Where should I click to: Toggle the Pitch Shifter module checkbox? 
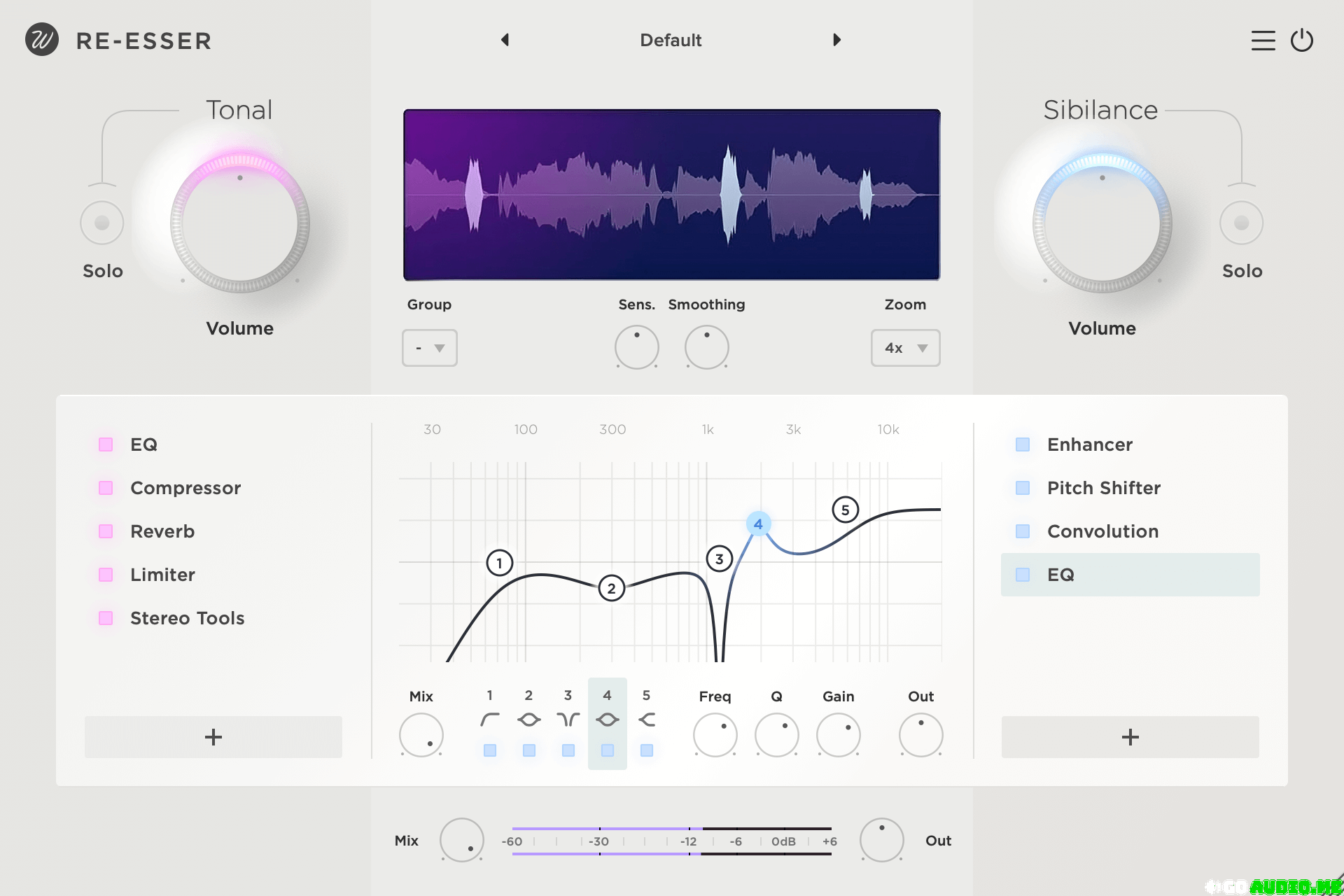[1023, 488]
